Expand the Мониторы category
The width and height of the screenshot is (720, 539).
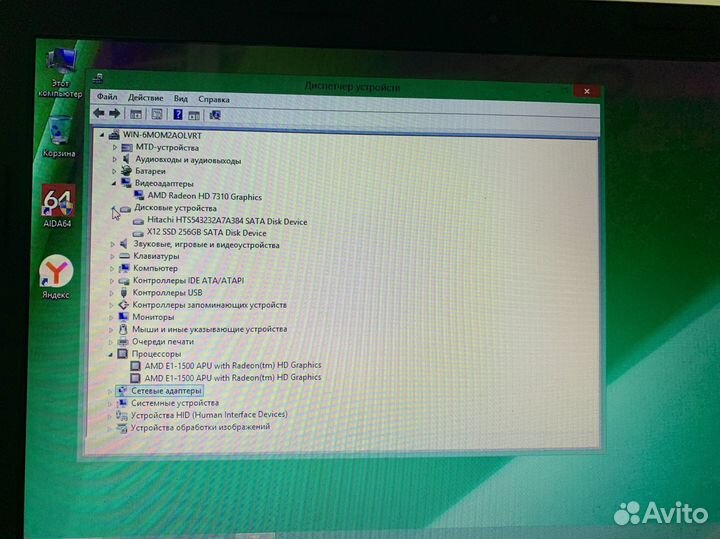coord(111,317)
